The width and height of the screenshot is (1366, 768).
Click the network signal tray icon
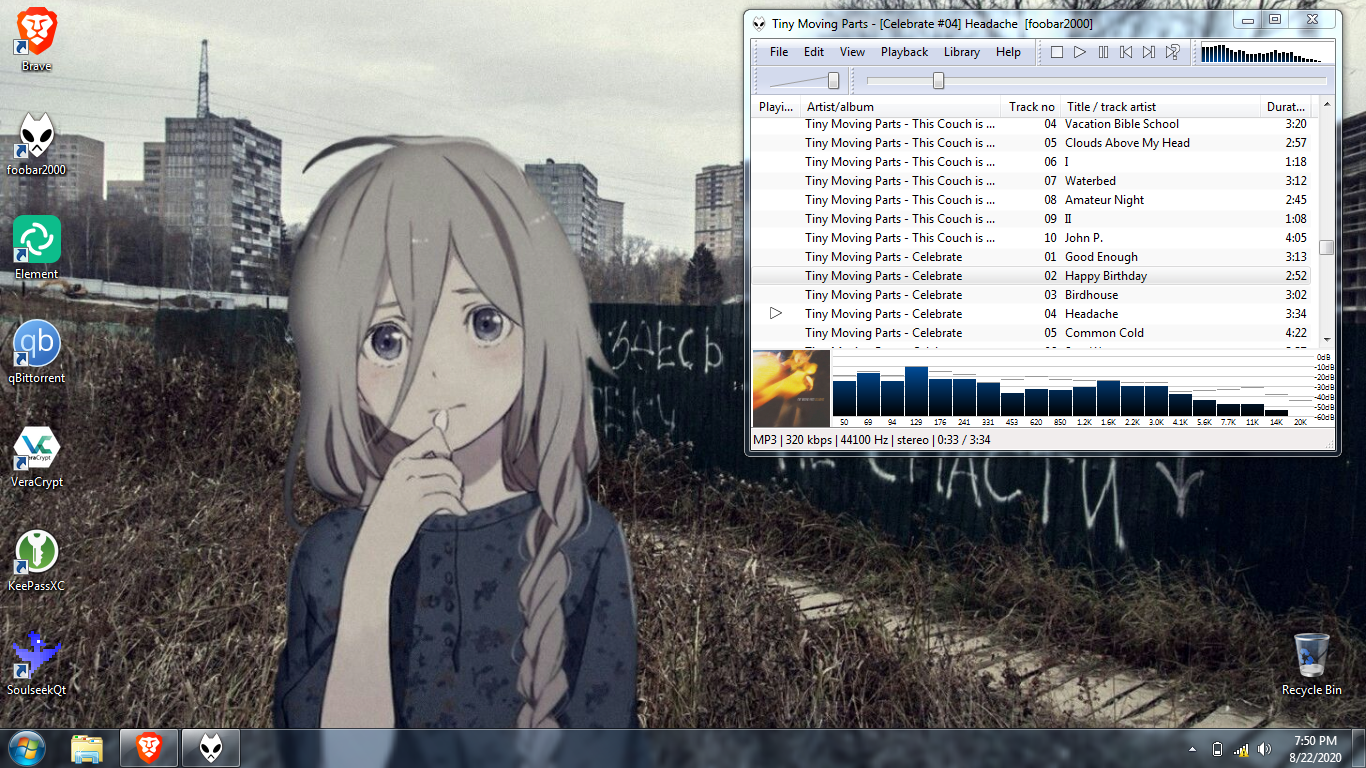pos(1241,749)
